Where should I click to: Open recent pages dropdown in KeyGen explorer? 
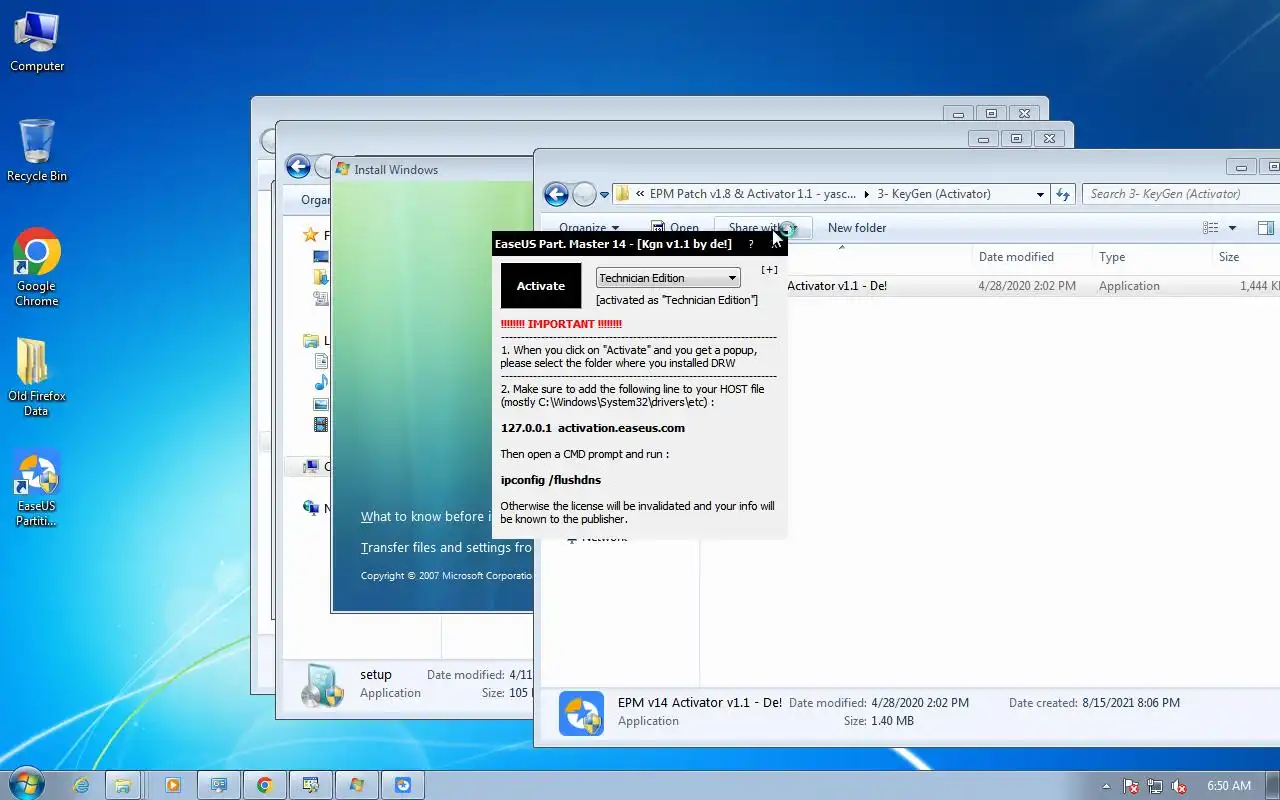click(604, 195)
